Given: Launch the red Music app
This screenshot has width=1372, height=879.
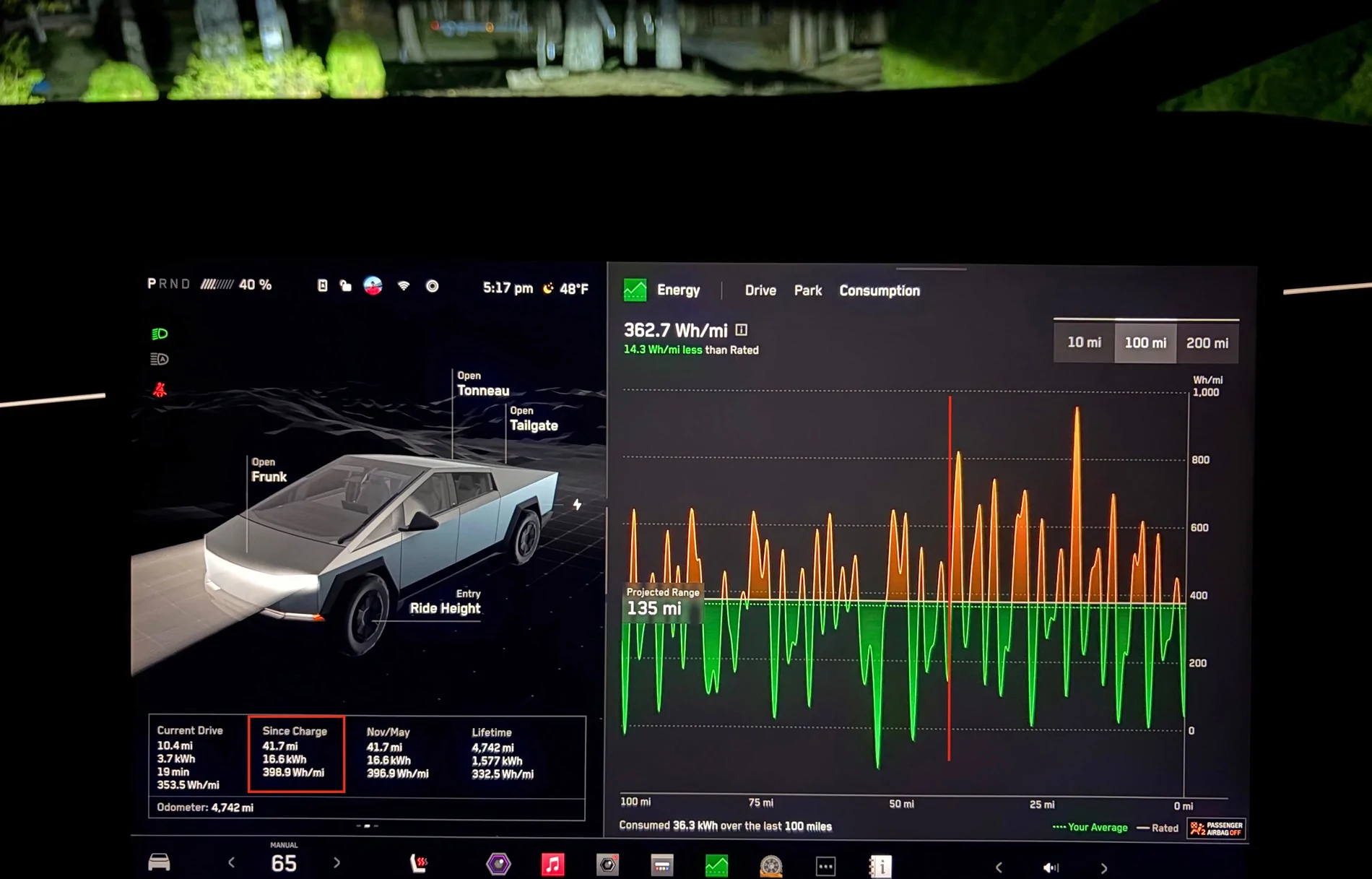Looking at the screenshot, I should pyautogui.click(x=553, y=865).
